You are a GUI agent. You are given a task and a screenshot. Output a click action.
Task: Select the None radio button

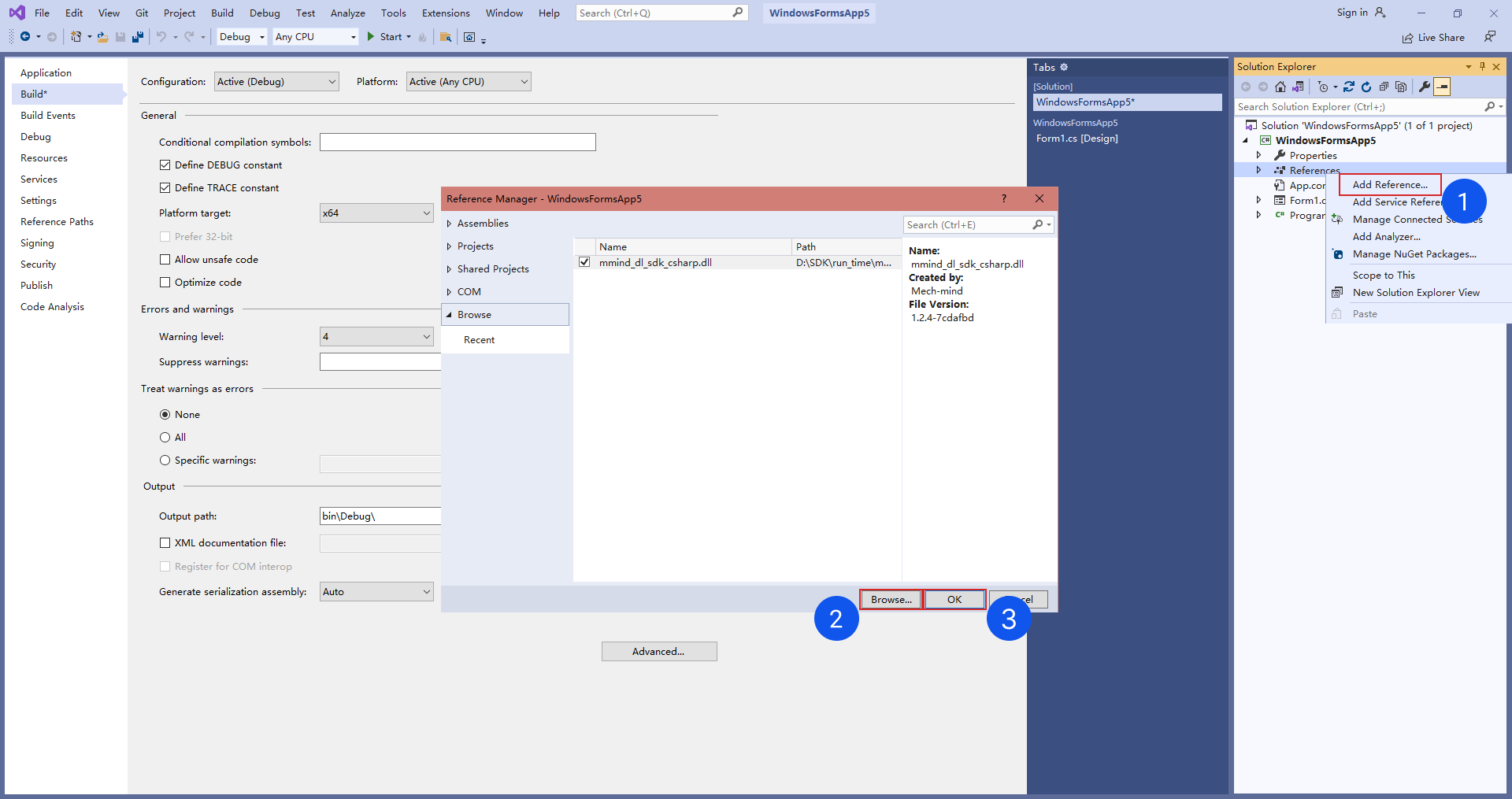[165, 415]
